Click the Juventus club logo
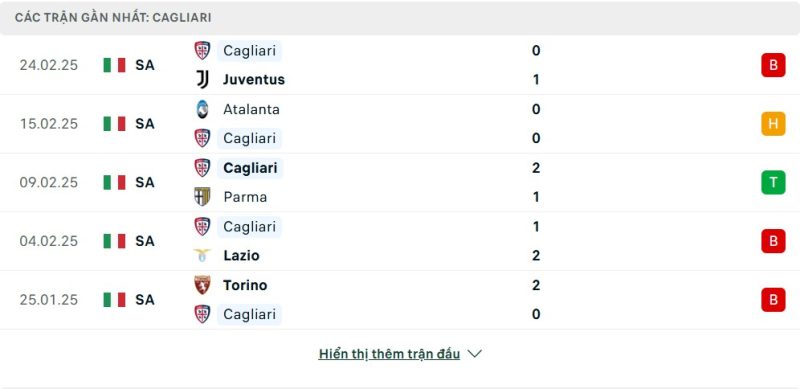The image size is (800, 389). pyautogui.click(x=203, y=80)
